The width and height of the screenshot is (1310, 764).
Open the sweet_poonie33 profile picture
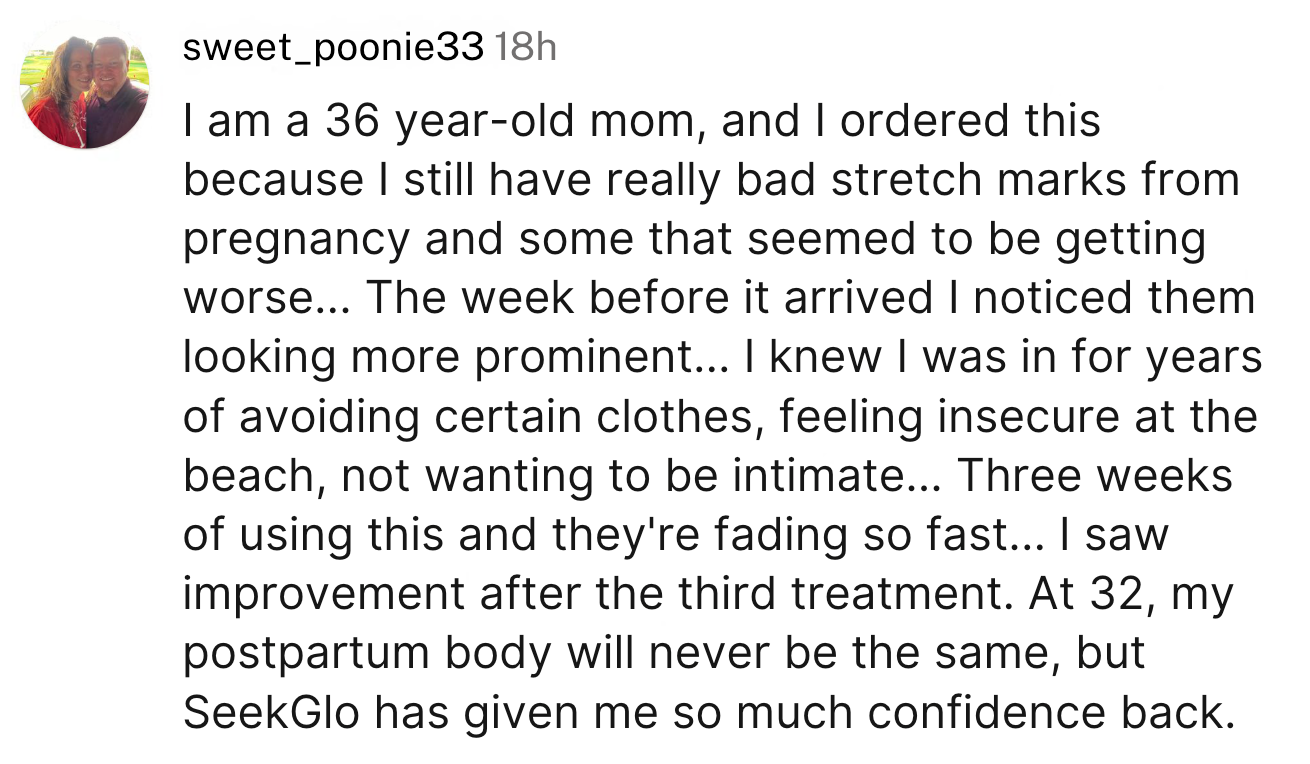click(x=85, y=85)
